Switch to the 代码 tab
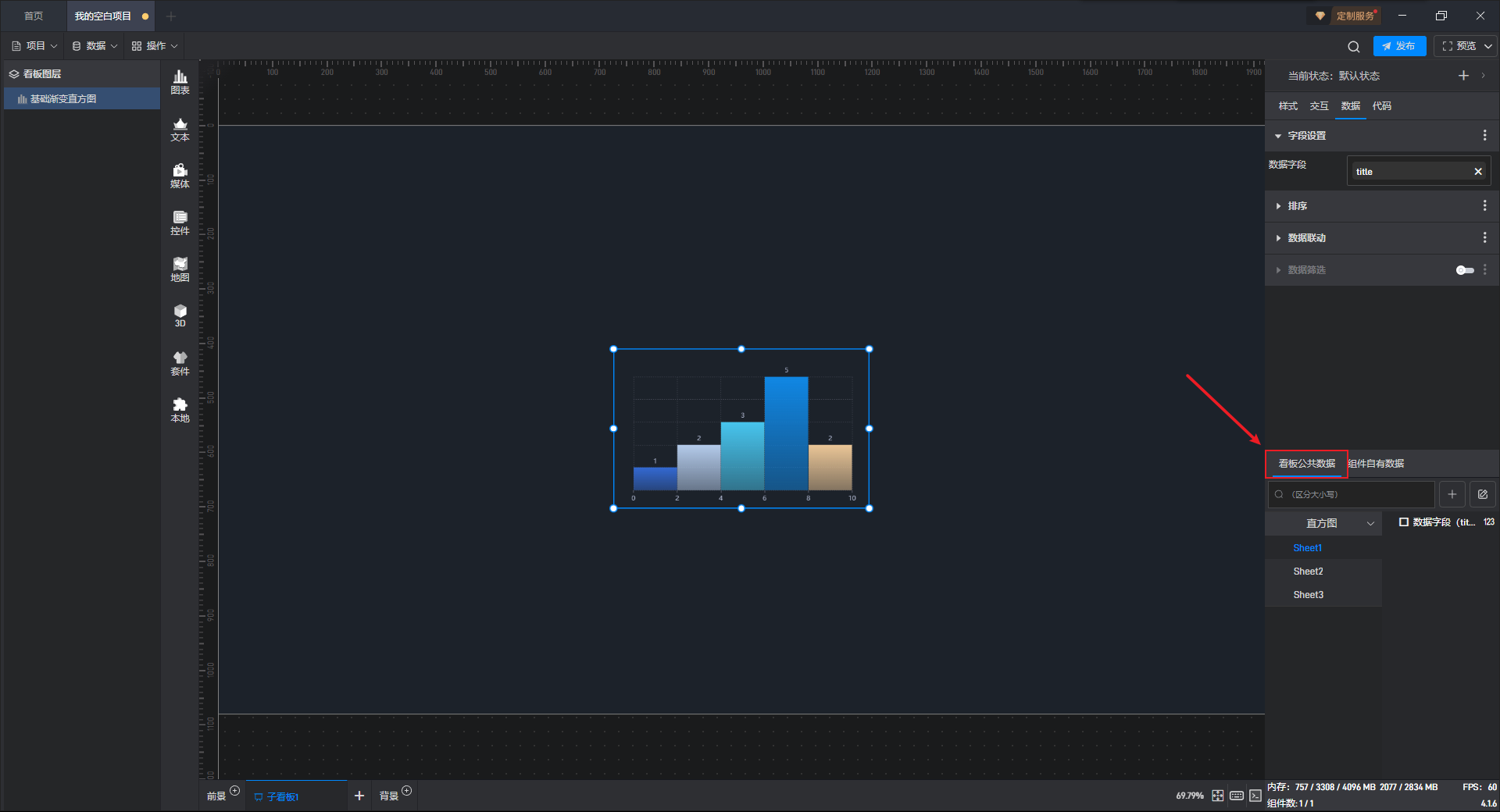 [1381, 106]
